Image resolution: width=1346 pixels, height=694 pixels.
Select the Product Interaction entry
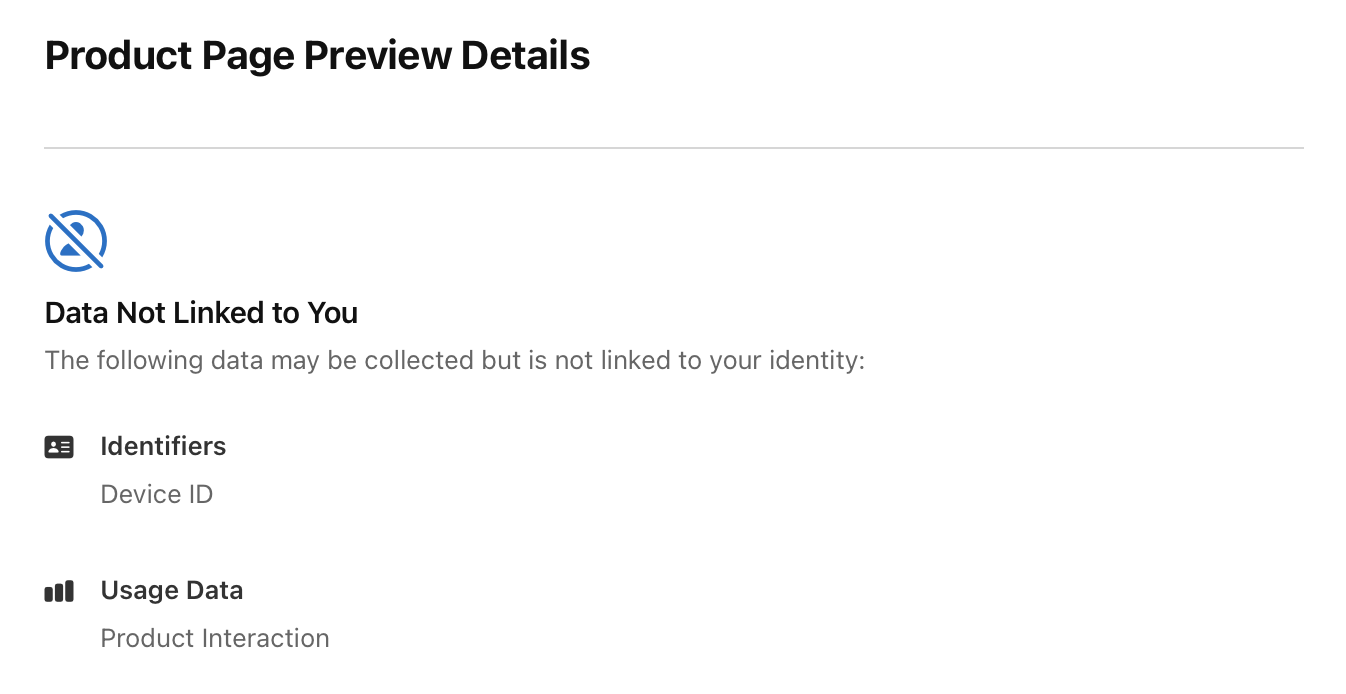pyautogui.click(x=215, y=638)
